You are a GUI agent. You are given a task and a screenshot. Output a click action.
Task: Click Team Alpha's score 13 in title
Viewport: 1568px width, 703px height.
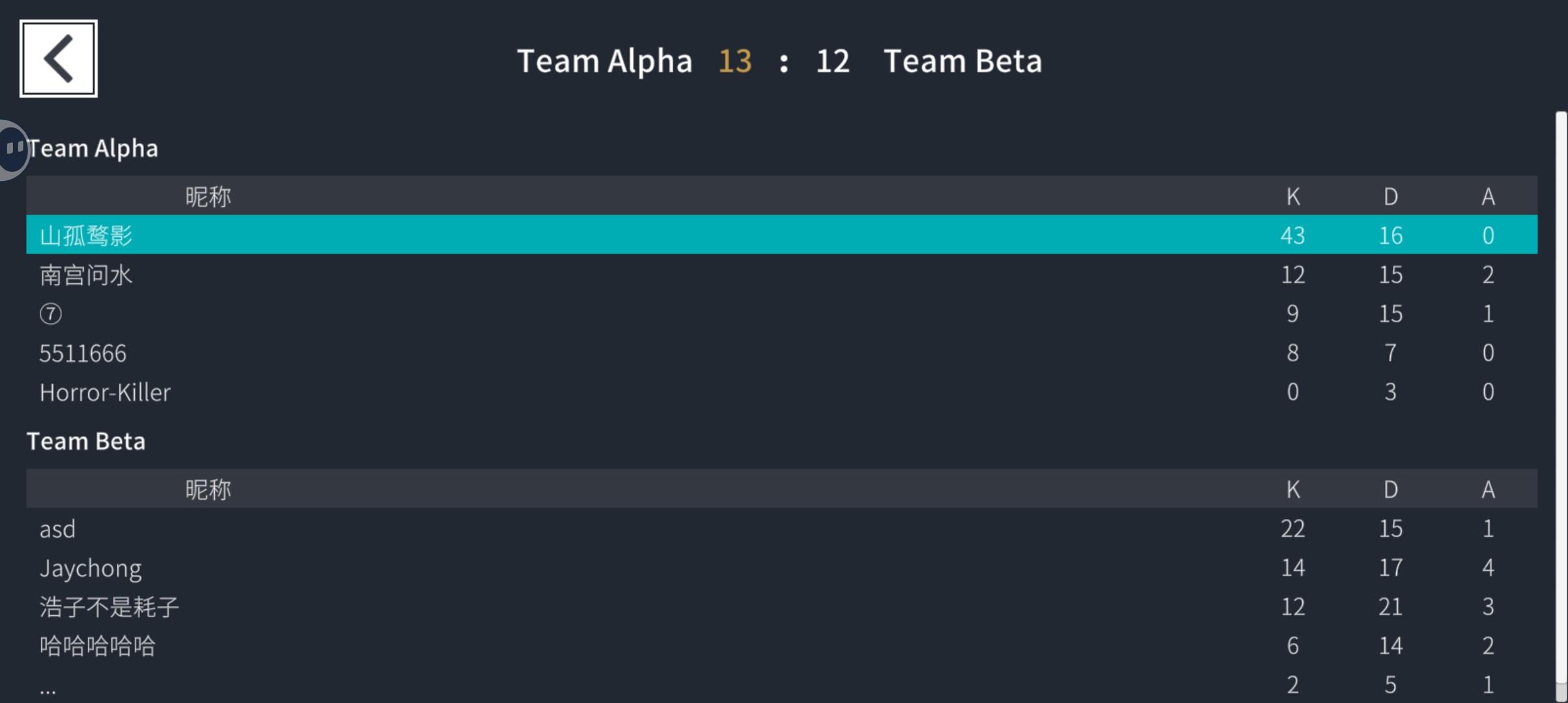[735, 61]
